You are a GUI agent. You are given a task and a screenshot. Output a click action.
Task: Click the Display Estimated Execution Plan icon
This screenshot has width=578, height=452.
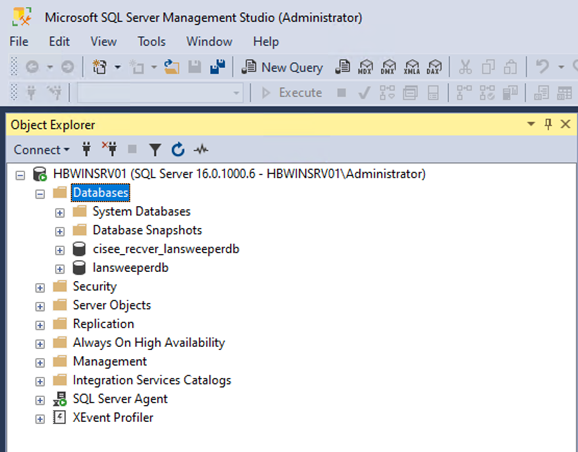387,93
